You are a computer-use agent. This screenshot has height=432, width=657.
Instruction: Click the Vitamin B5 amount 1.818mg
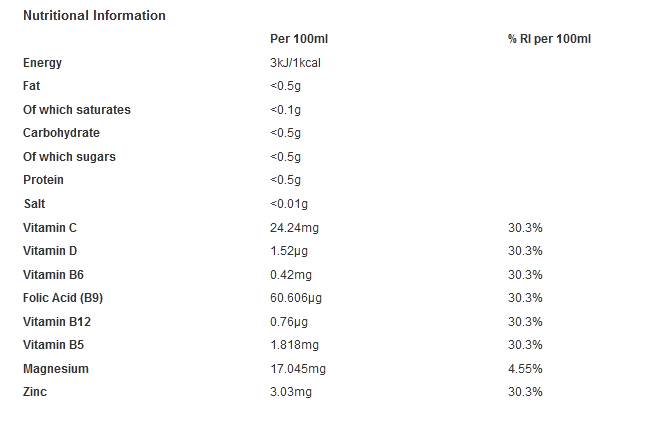click(x=294, y=345)
